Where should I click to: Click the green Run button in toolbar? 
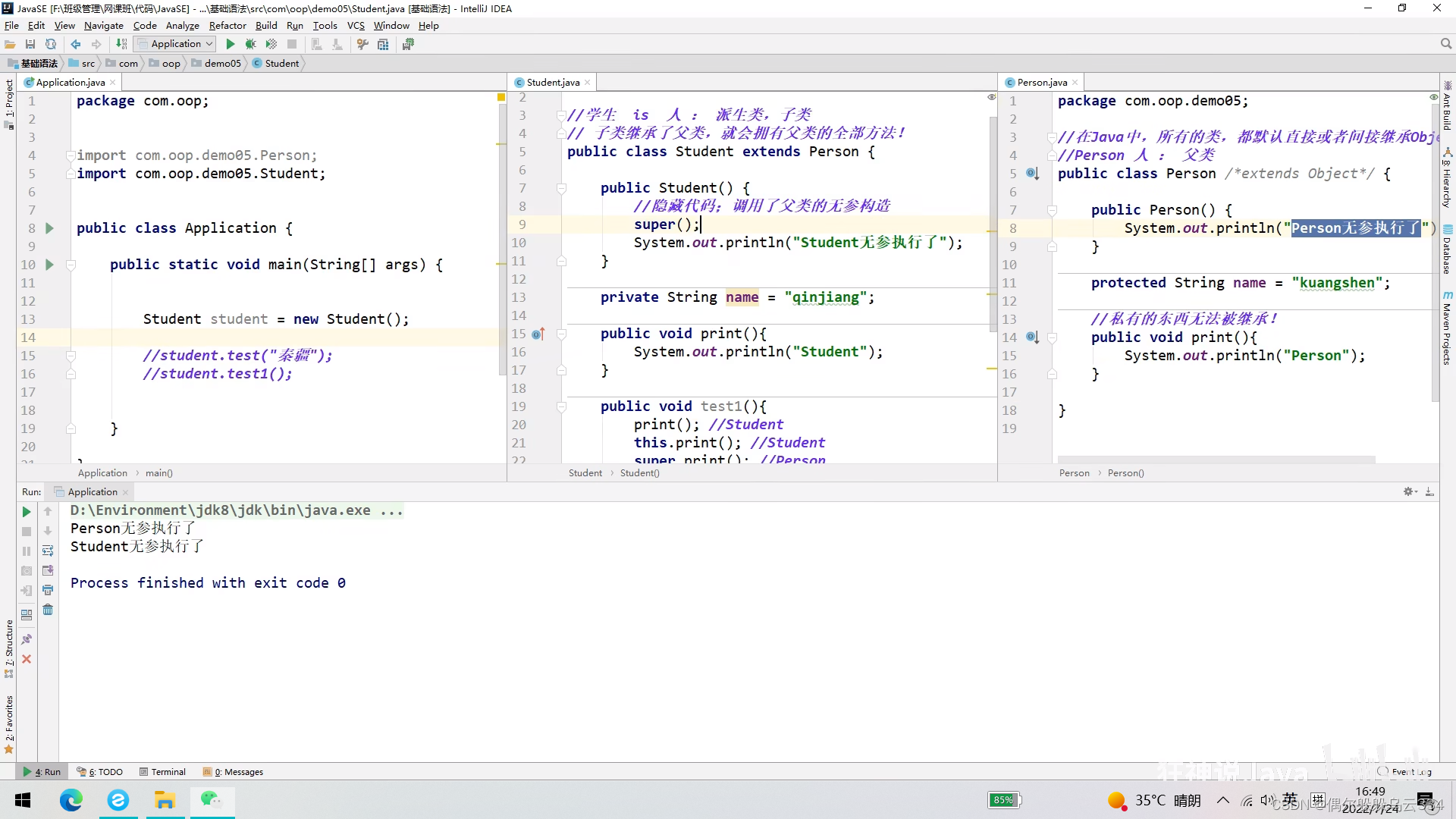(231, 44)
